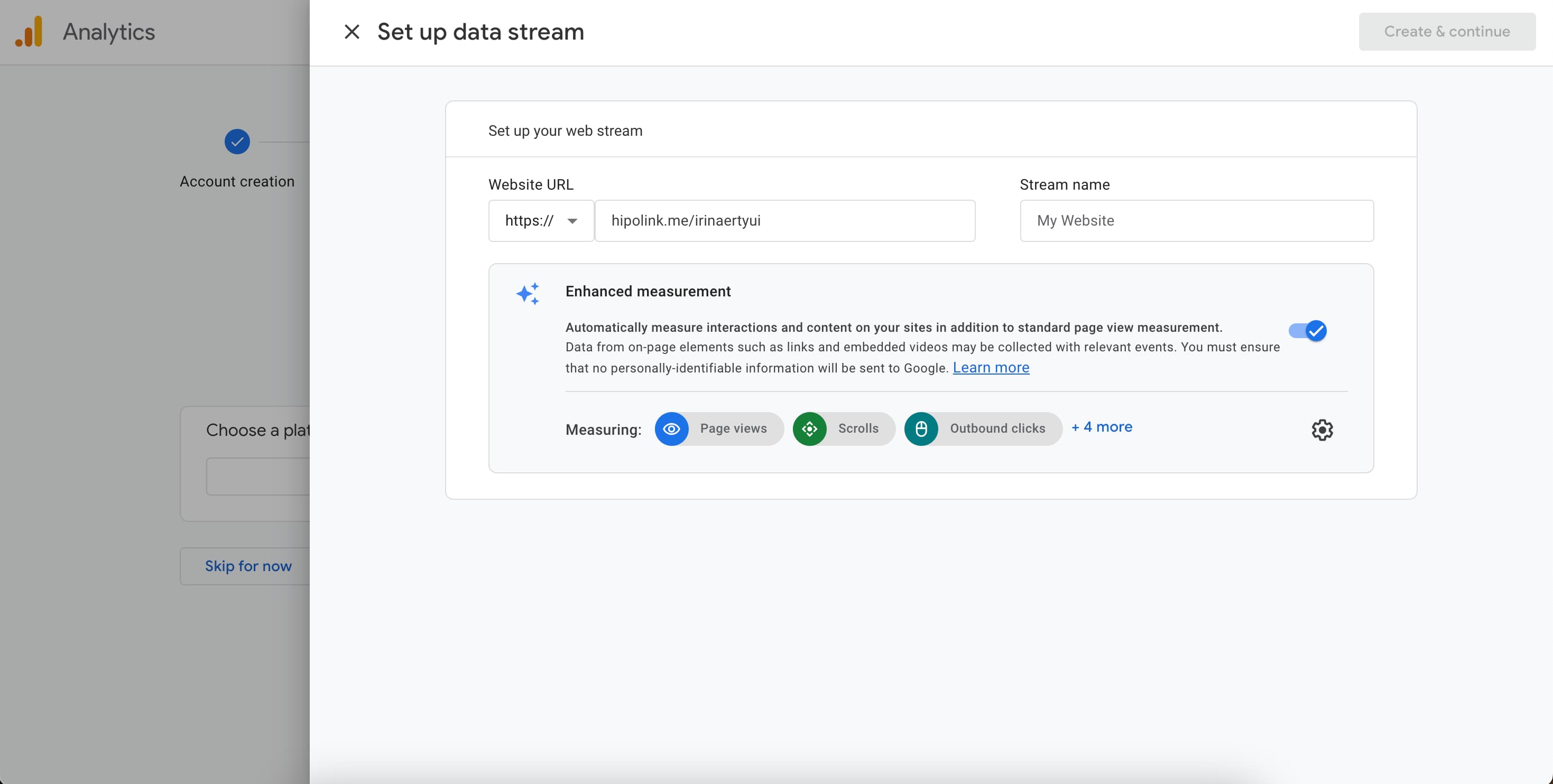The width and height of the screenshot is (1553, 784).
Task: Open the Learn more link
Action: [x=991, y=368]
